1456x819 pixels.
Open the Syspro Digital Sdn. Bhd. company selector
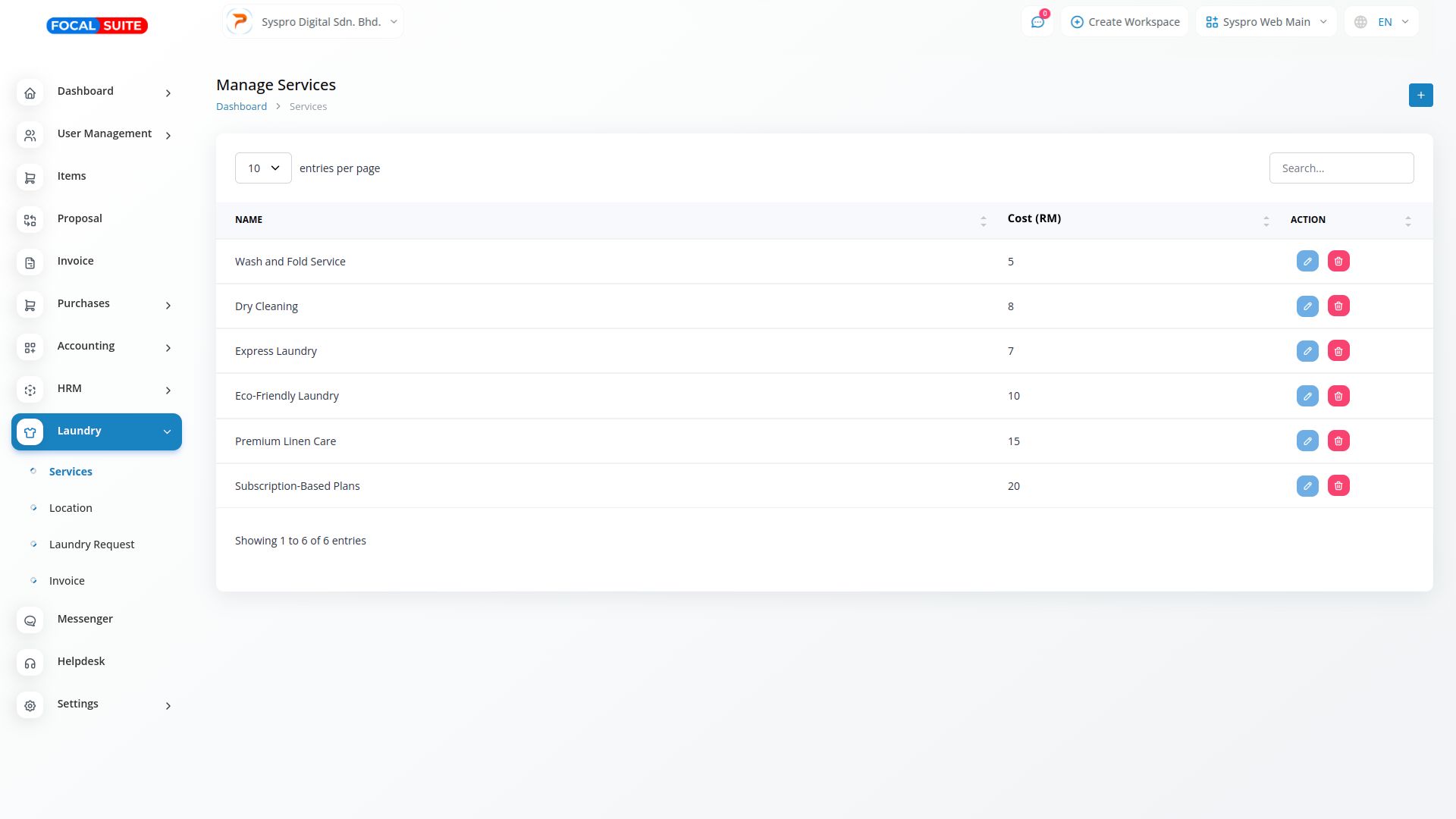[x=313, y=22]
